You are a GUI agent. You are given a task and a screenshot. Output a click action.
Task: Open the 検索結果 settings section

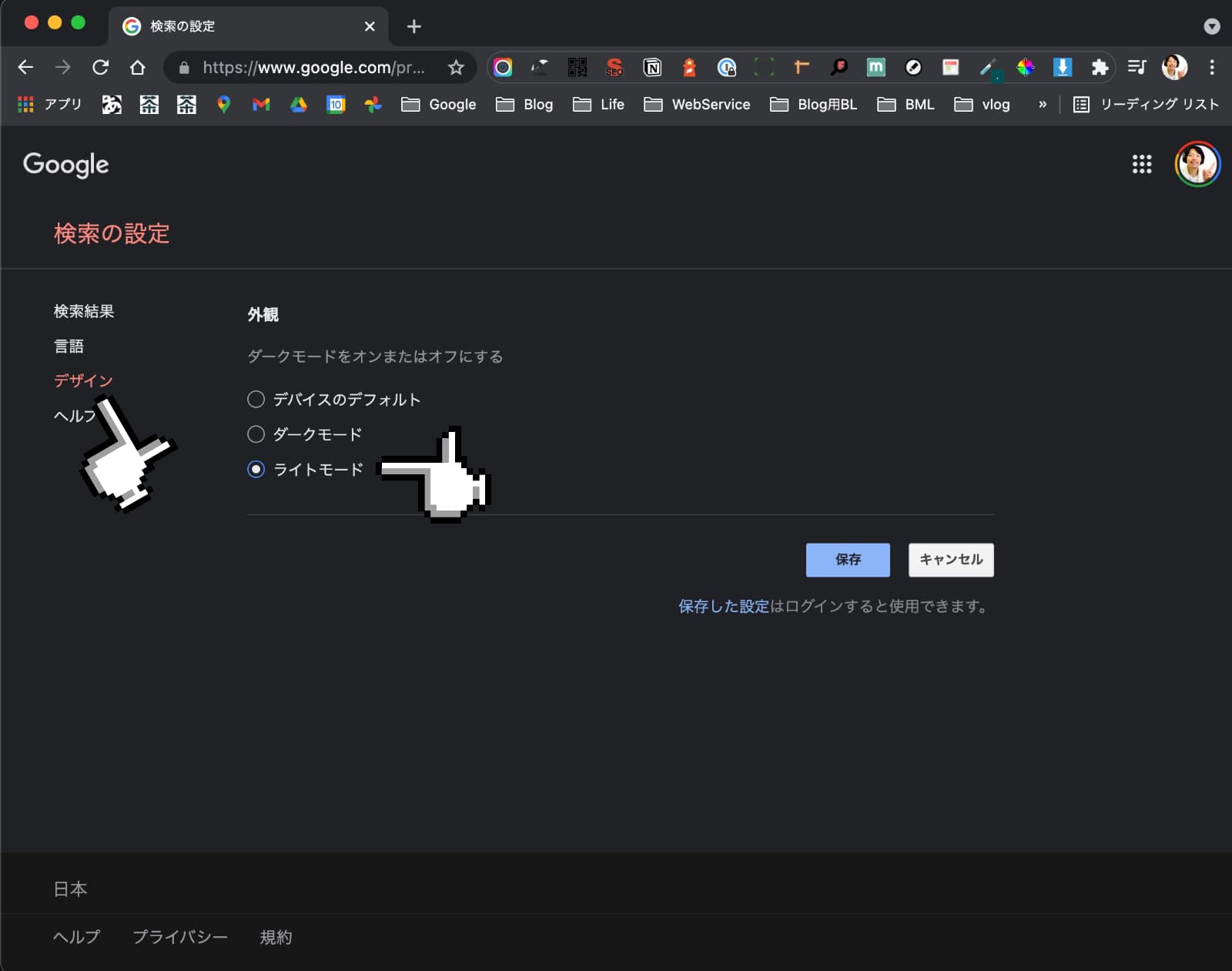(84, 311)
